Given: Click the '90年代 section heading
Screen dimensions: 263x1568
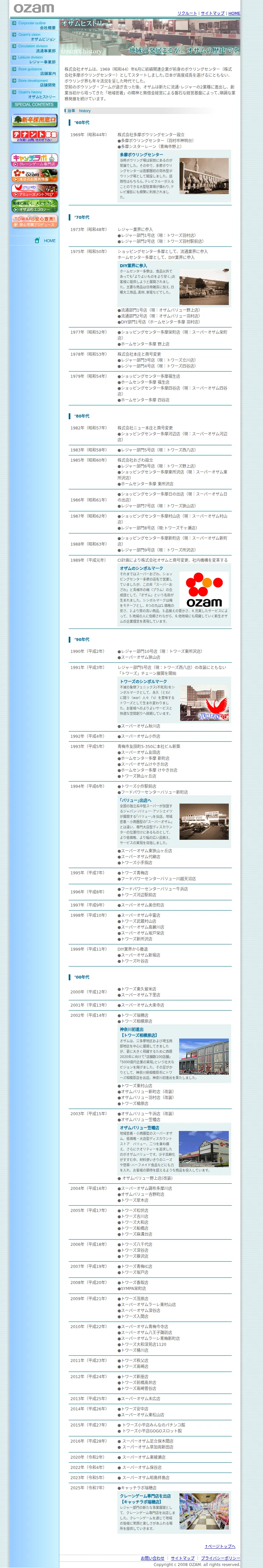Looking at the screenshot, I should coord(82,640).
